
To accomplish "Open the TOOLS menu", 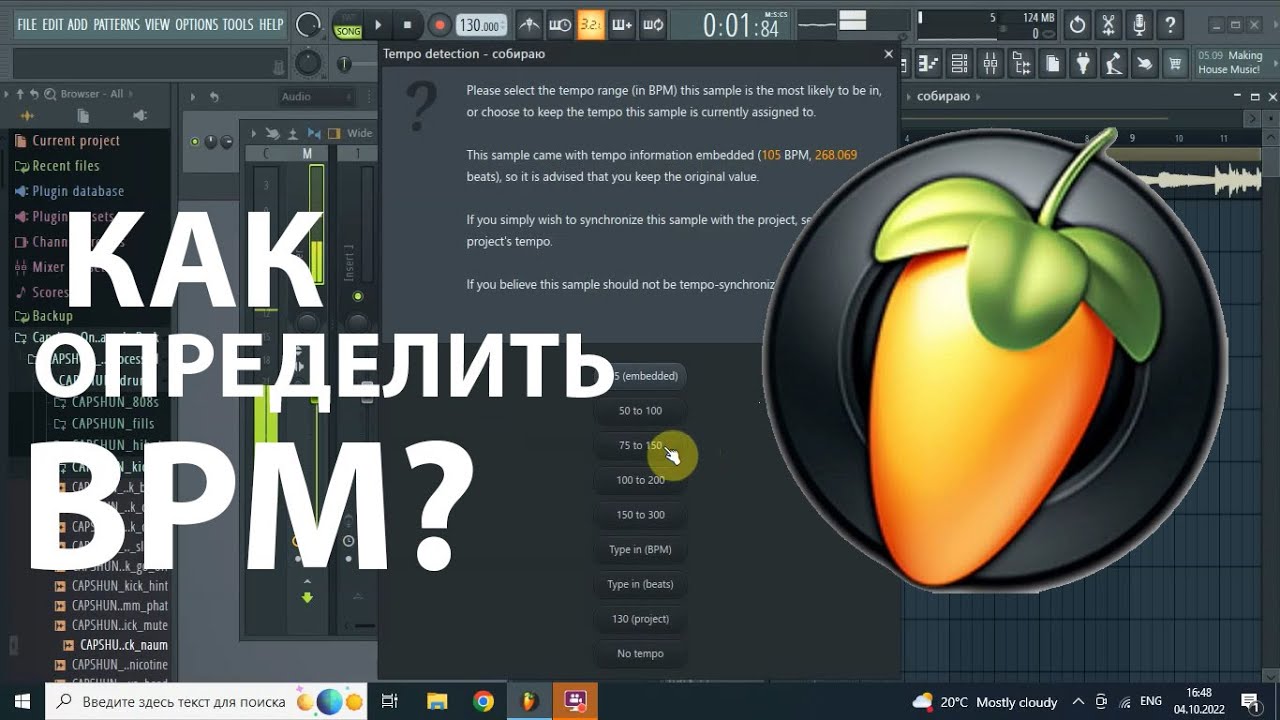I will (x=238, y=24).
